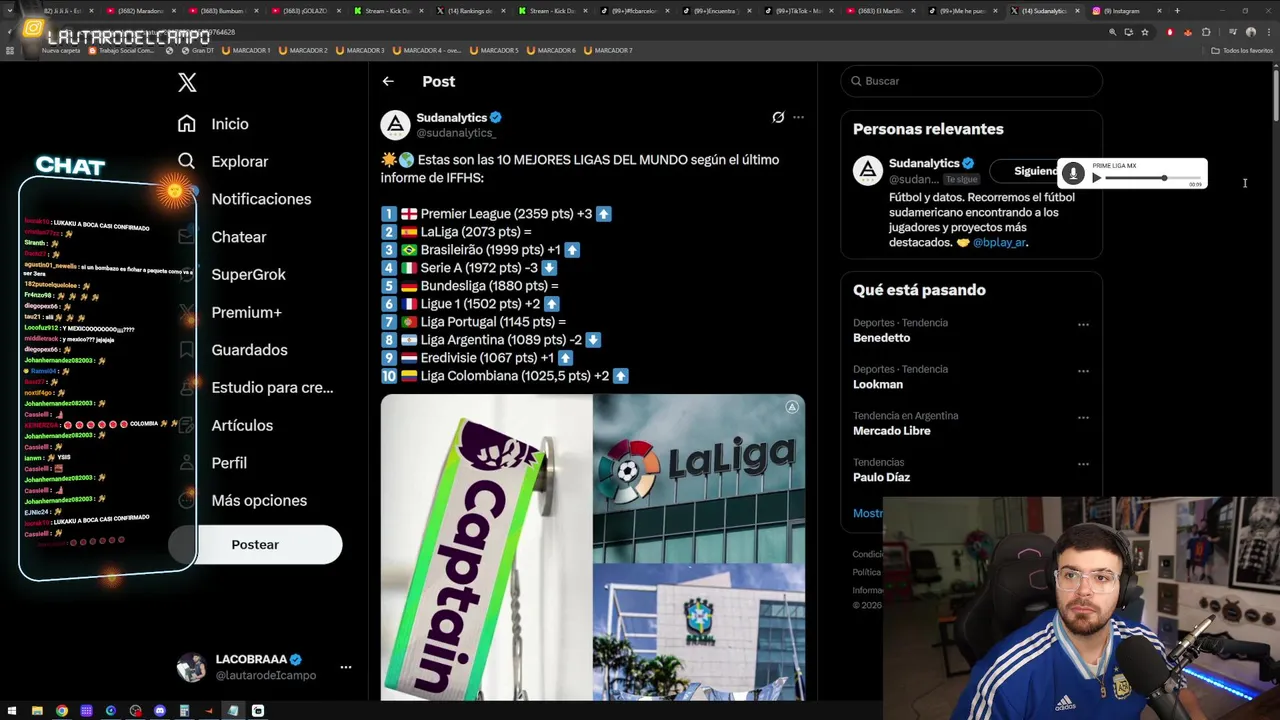Open the Chrome three-dot menu
Image resolution: width=1280 pixels, height=720 pixels.
point(1269,32)
